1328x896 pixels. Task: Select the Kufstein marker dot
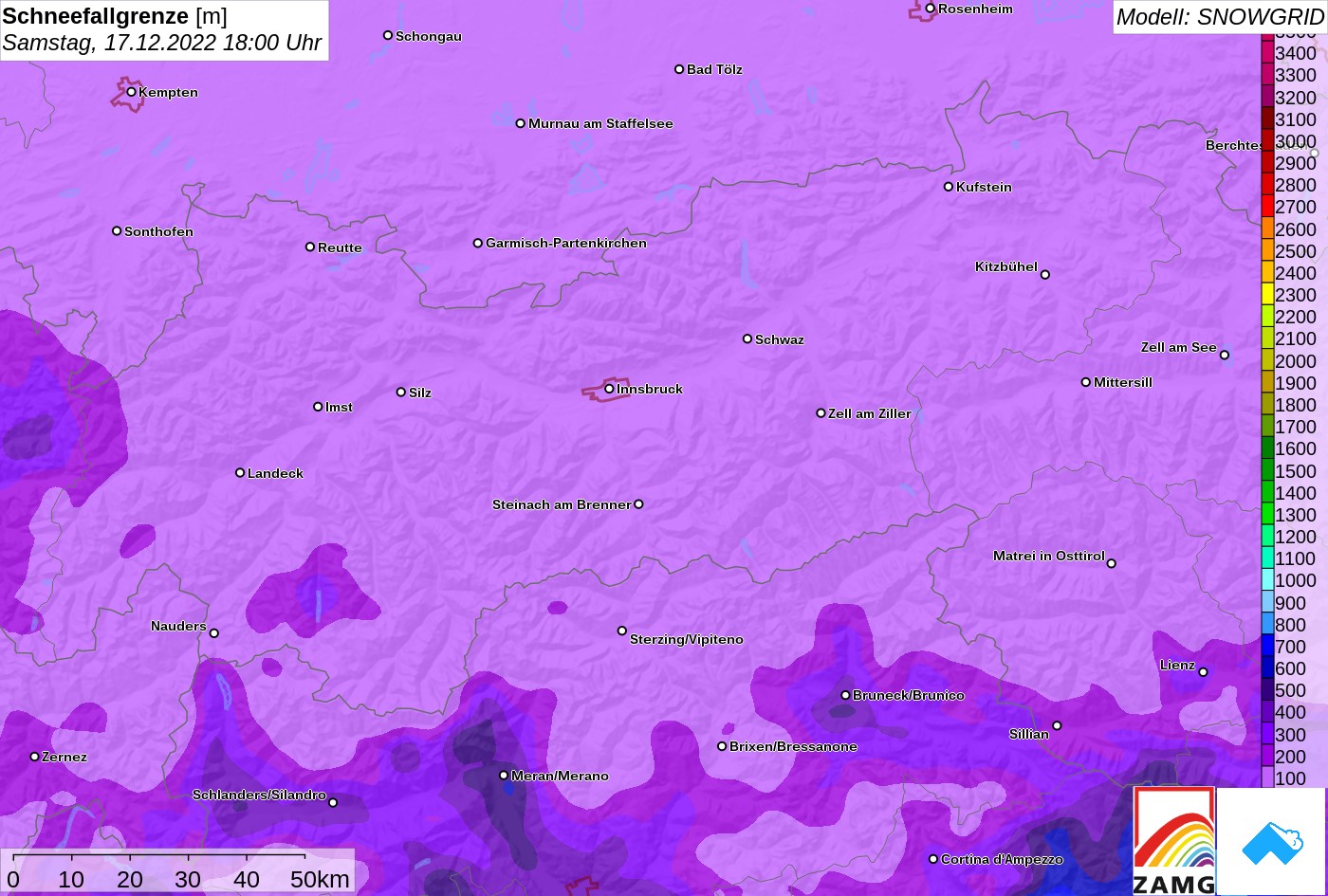[948, 187]
